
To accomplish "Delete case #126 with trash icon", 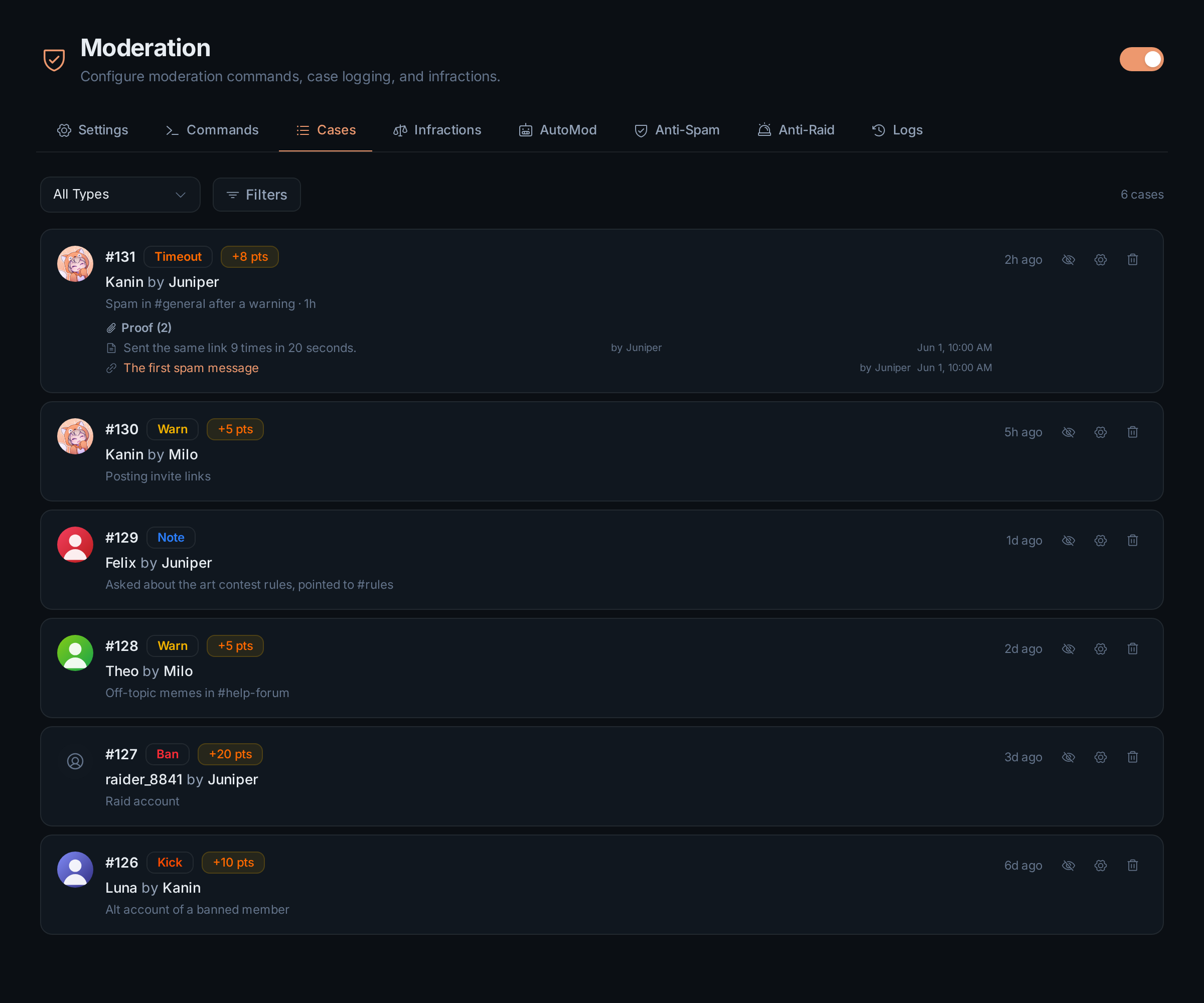I will (x=1132, y=866).
